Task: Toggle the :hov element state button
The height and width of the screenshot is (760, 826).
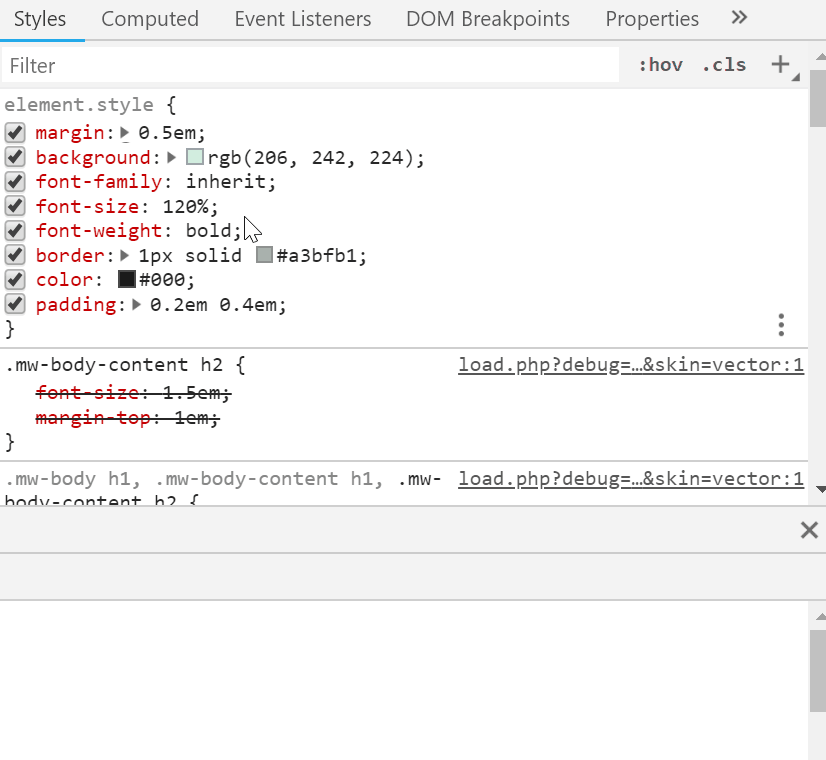Action: pos(660,65)
